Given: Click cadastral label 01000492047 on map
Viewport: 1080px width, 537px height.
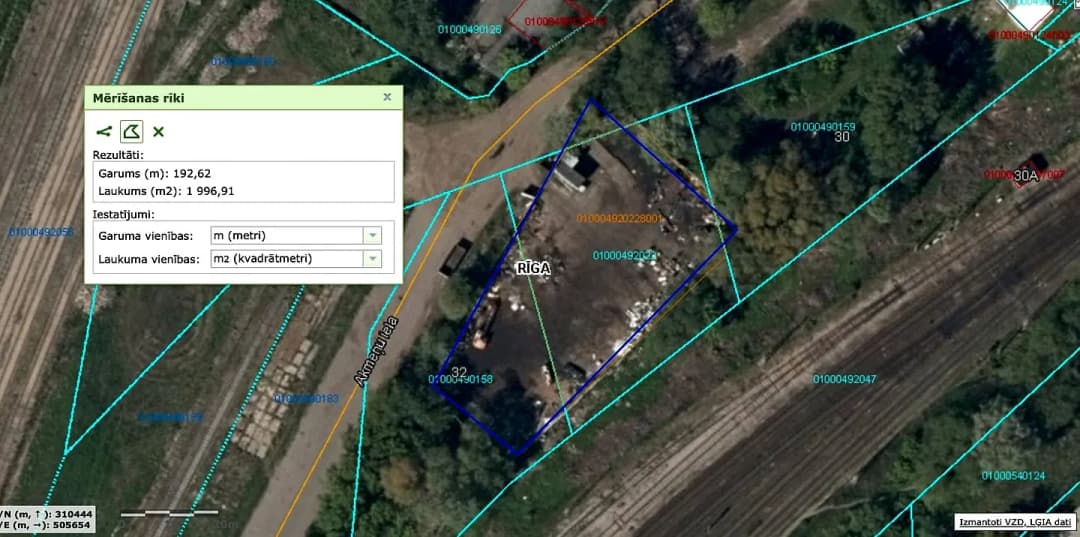Looking at the screenshot, I should pyautogui.click(x=844, y=379).
